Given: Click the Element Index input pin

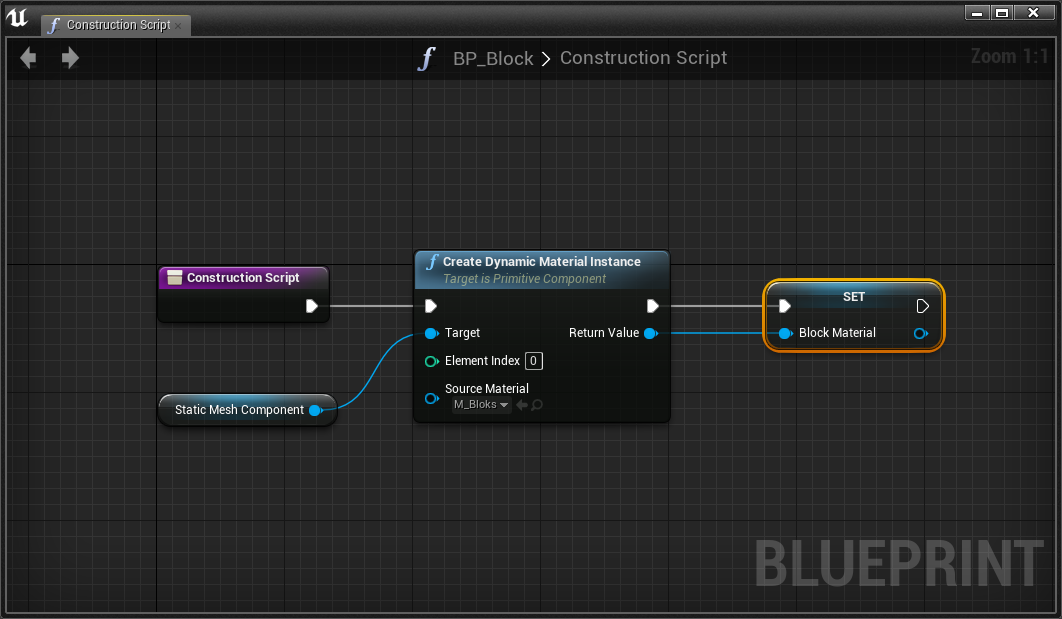Looking at the screenshot, I should point(431,361).
